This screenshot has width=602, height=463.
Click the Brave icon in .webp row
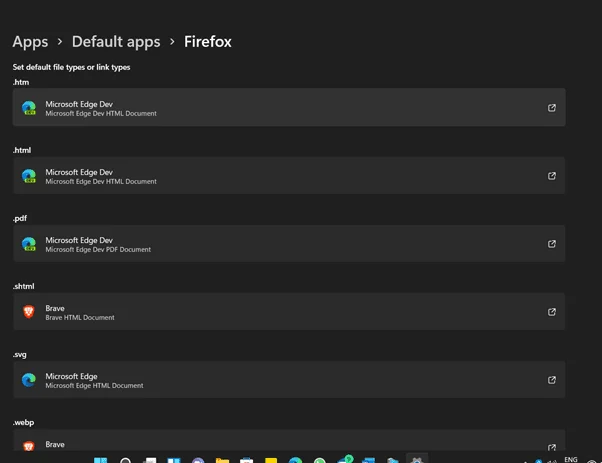pos(29,446)
